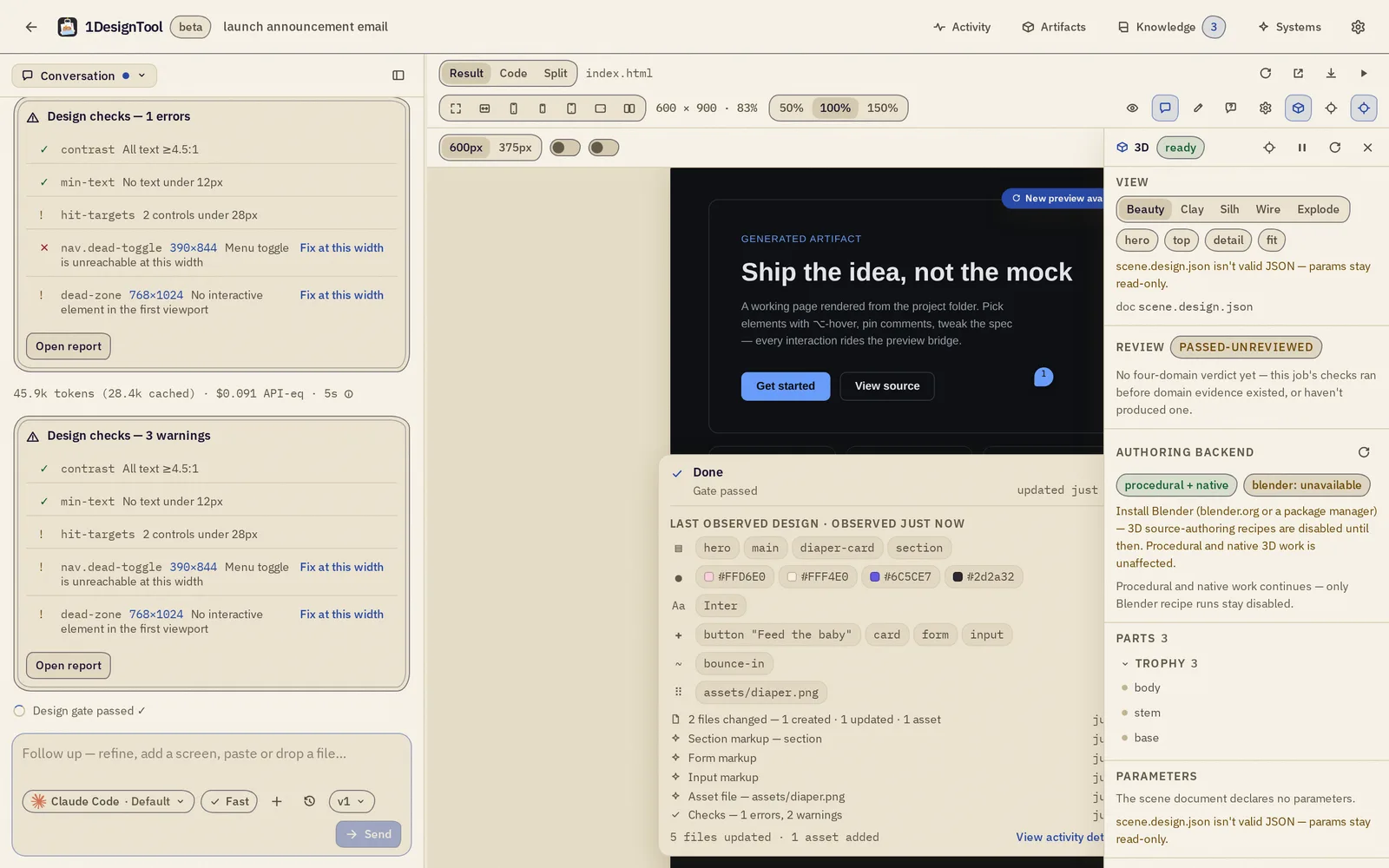Fix dead-zone in the 3 warnings card
The height and width of the screenshot is (868, 1389).
[342, 614]
